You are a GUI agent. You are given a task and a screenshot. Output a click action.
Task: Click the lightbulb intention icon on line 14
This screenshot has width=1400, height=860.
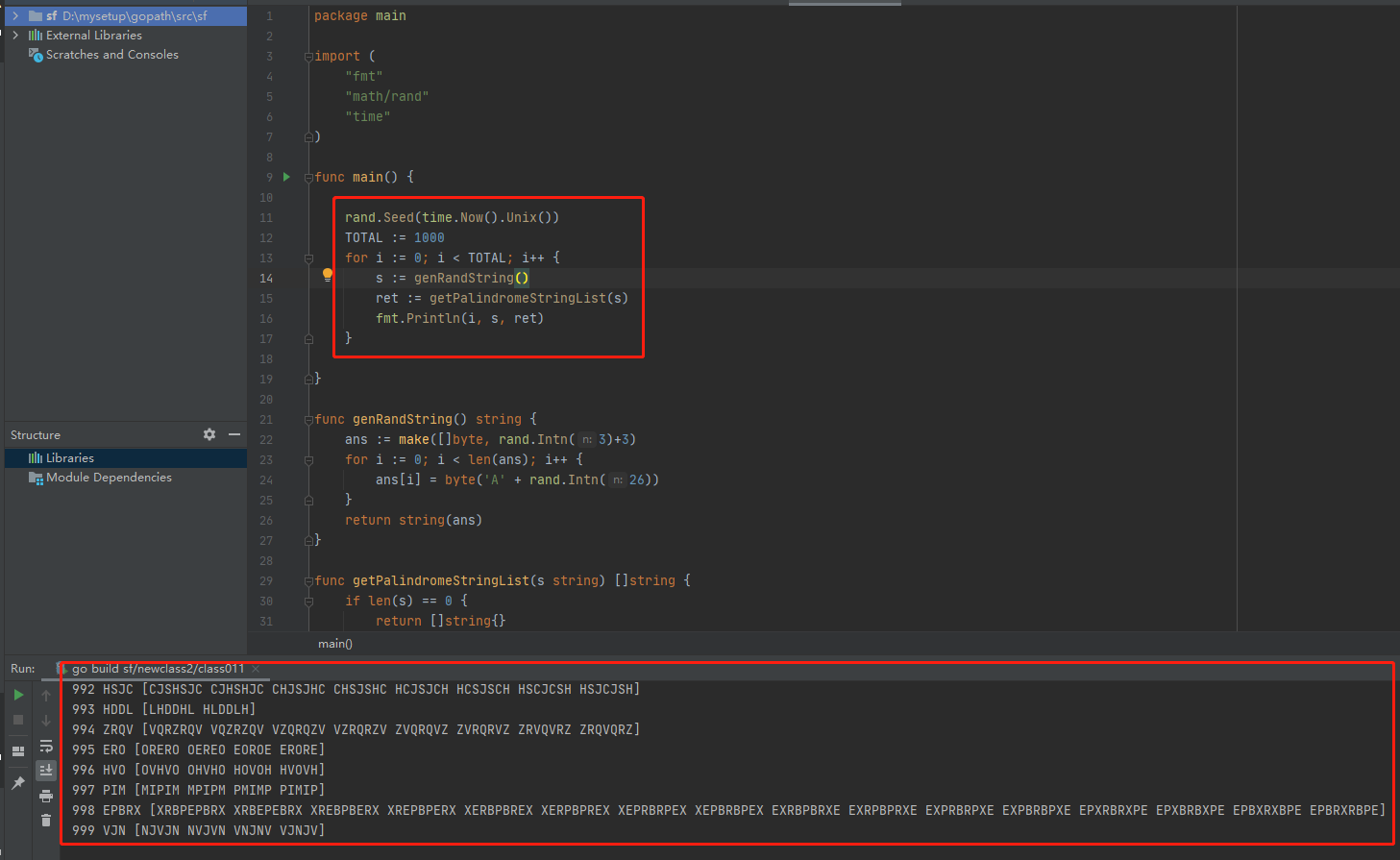(x=328, y=275)
